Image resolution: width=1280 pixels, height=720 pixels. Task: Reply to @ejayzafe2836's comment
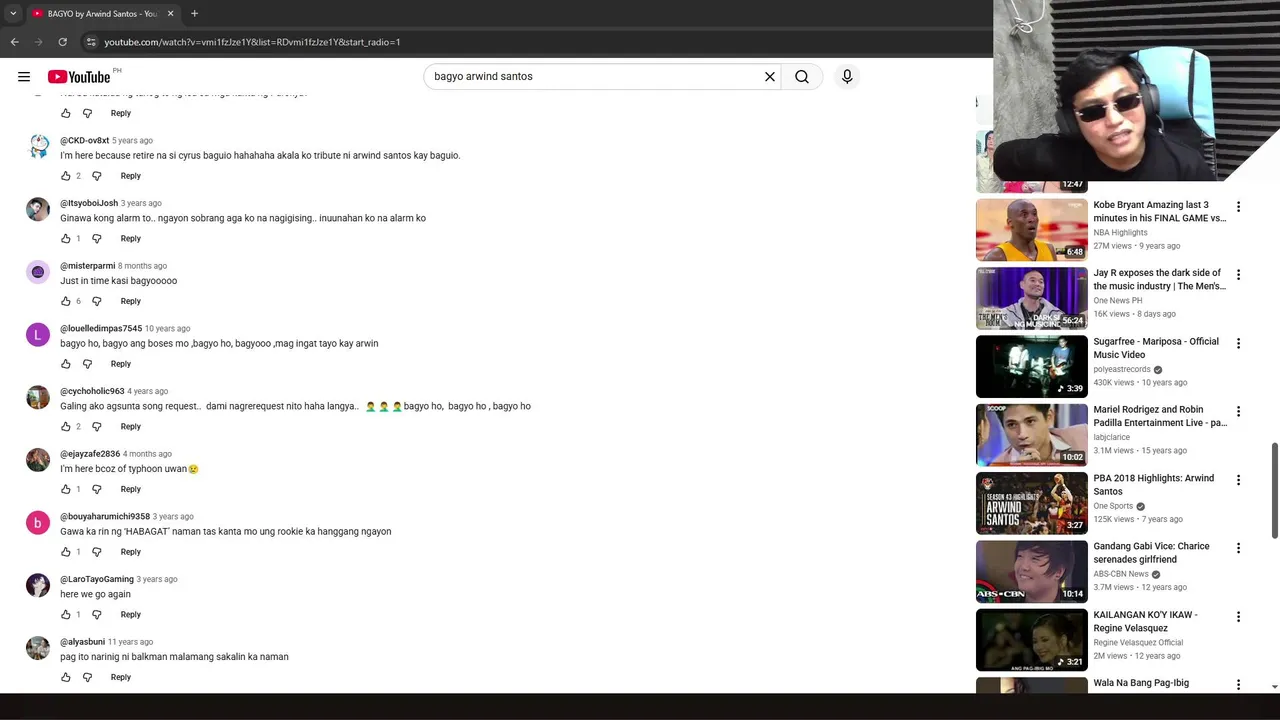click(130, 489)
